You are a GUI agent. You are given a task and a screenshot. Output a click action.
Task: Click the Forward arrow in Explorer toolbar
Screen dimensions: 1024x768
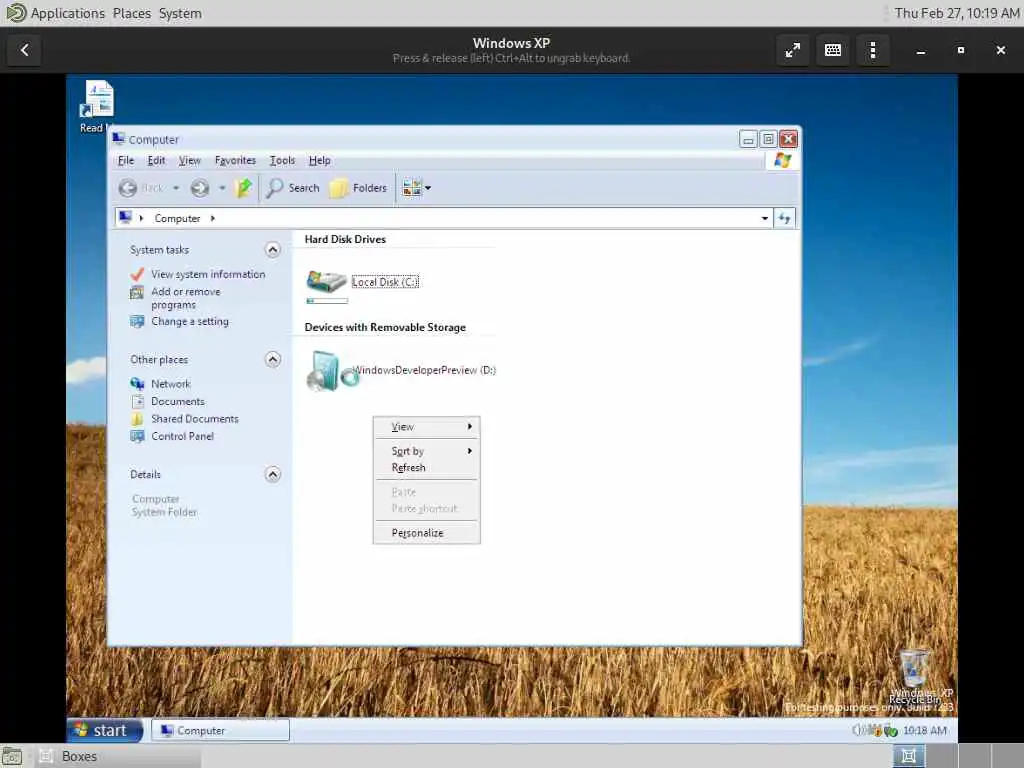tap(200, 188)
